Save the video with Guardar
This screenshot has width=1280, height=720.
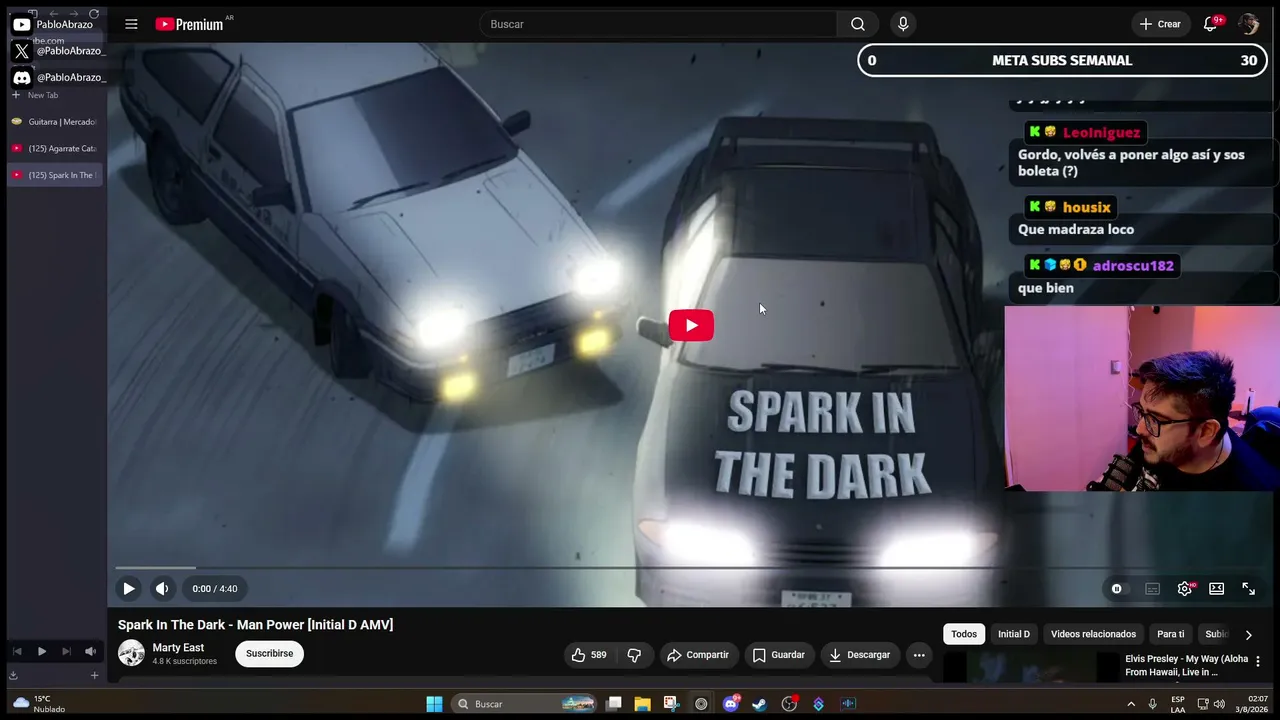pos(779,655)
